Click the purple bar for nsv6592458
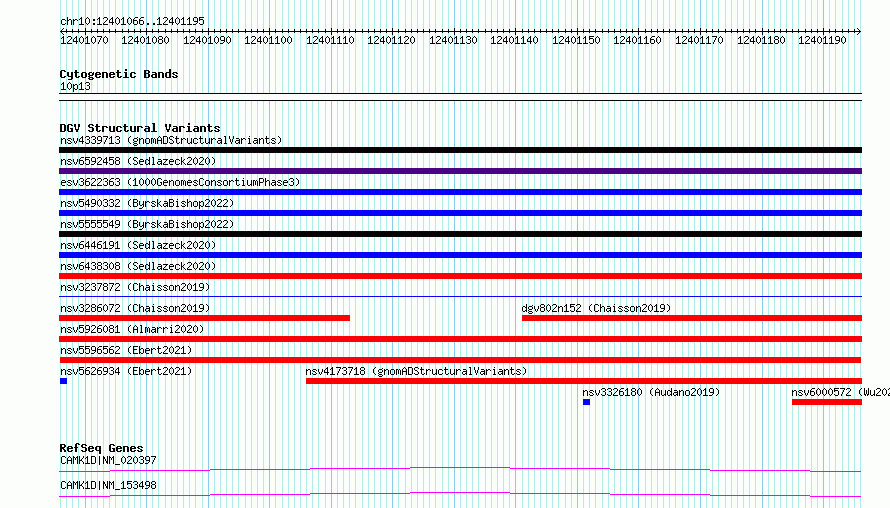The height and width of the screenshot is (508, 890). (x=460, y=171)
